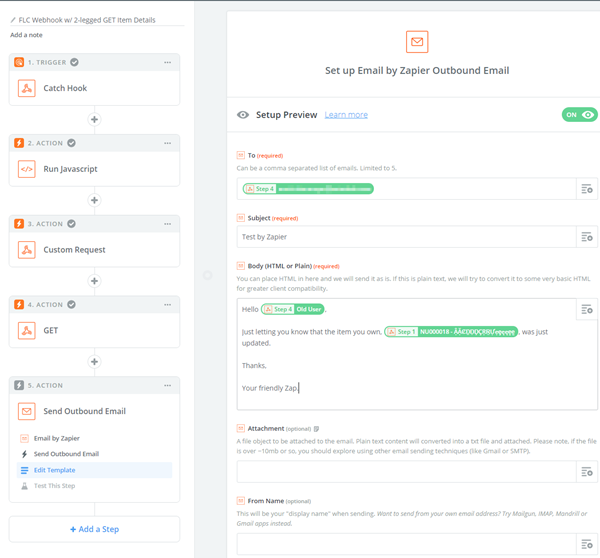Click the Attachment input field
Image resolution: width=600 pixels, height=558 pixels.
(x=406, y=472)
